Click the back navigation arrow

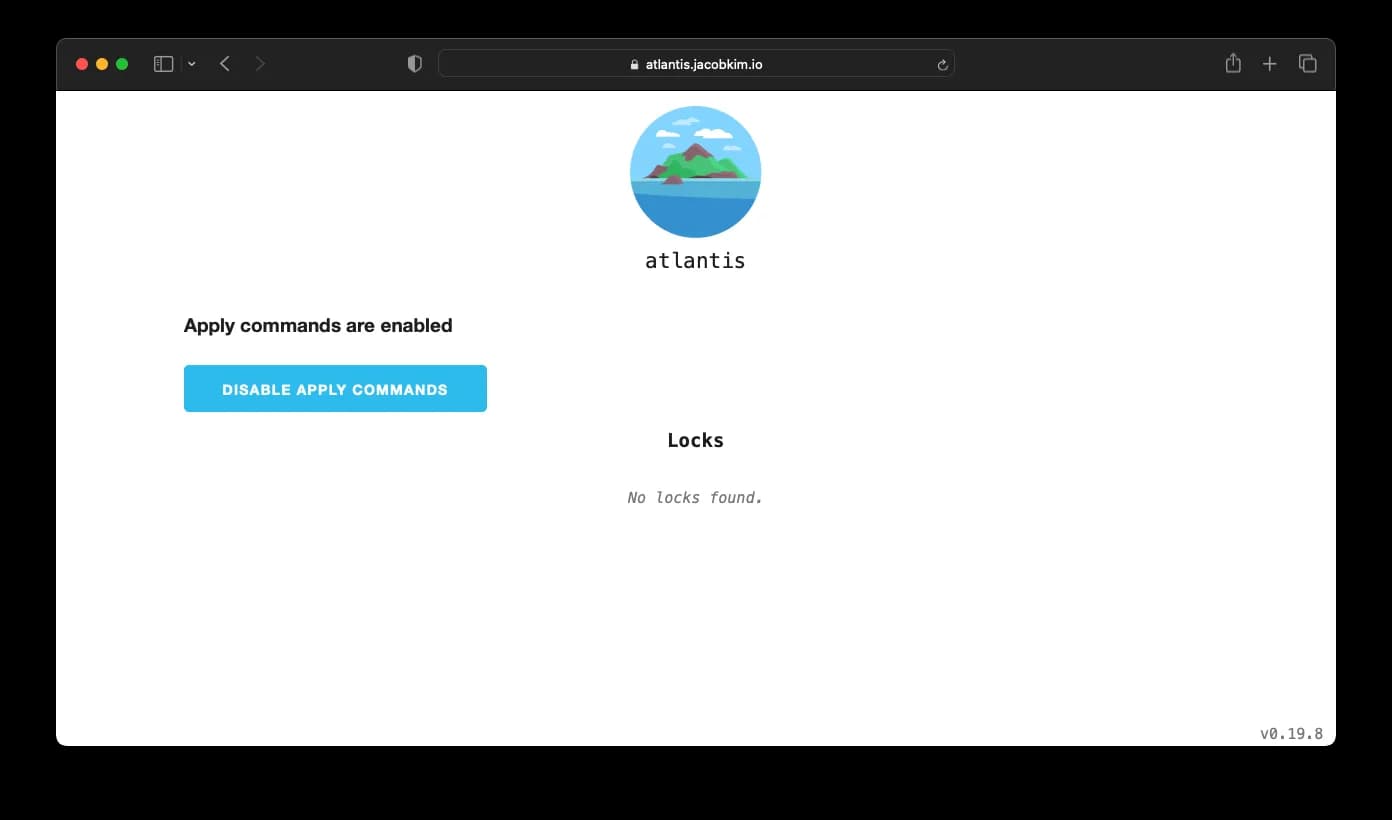[224, 63]
